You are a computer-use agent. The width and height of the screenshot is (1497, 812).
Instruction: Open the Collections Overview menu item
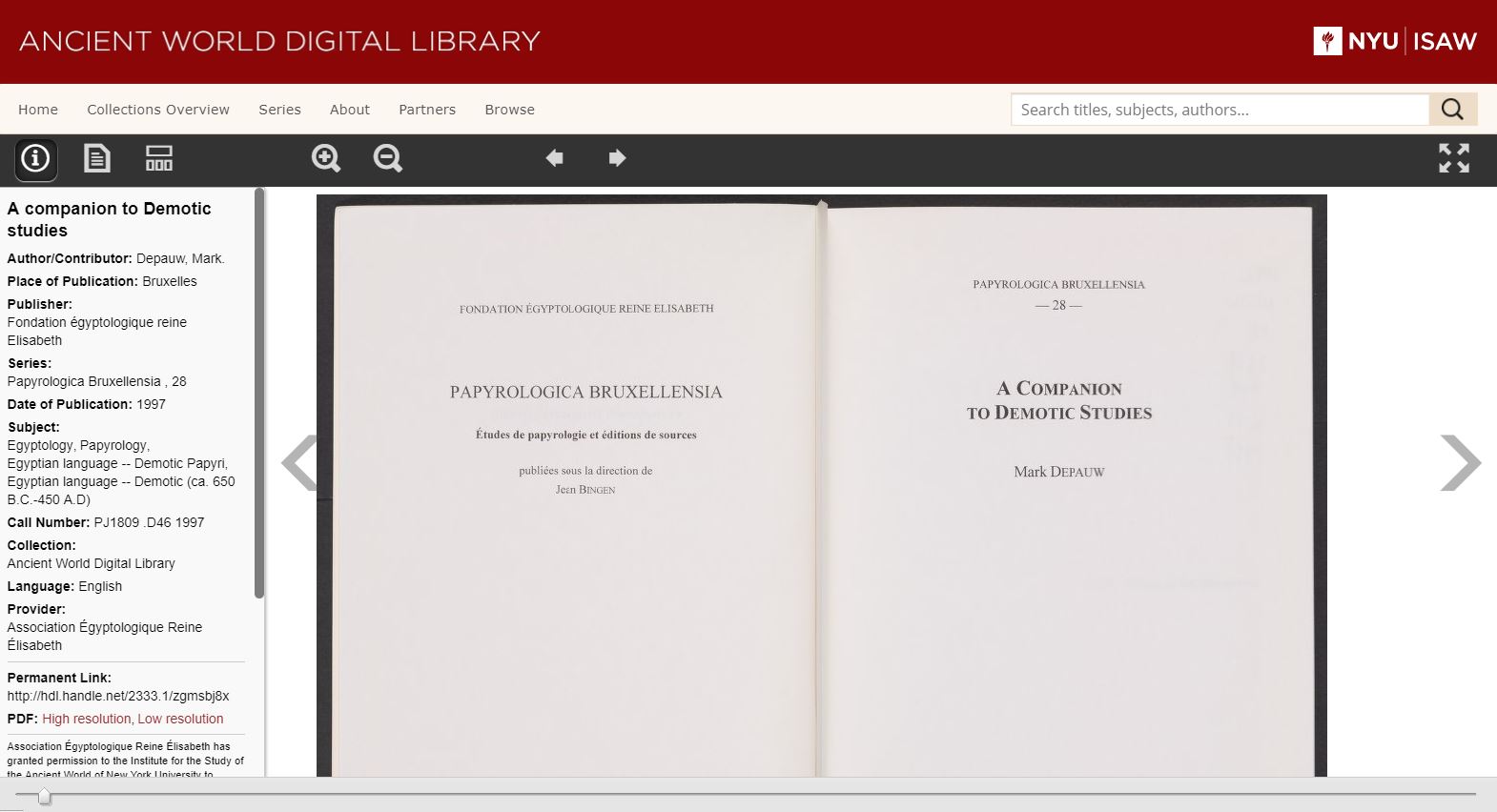158,110
